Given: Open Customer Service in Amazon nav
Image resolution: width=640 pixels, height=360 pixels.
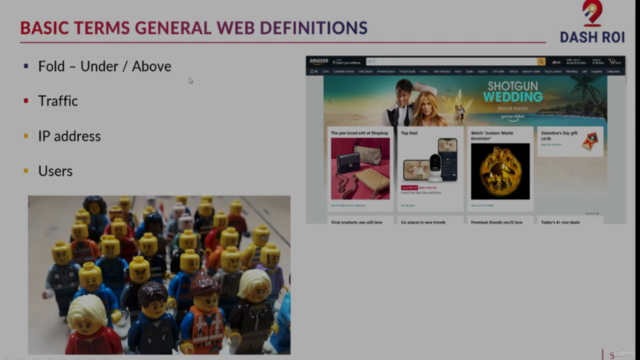Looking at the screenshot, I should pos(344,71).
